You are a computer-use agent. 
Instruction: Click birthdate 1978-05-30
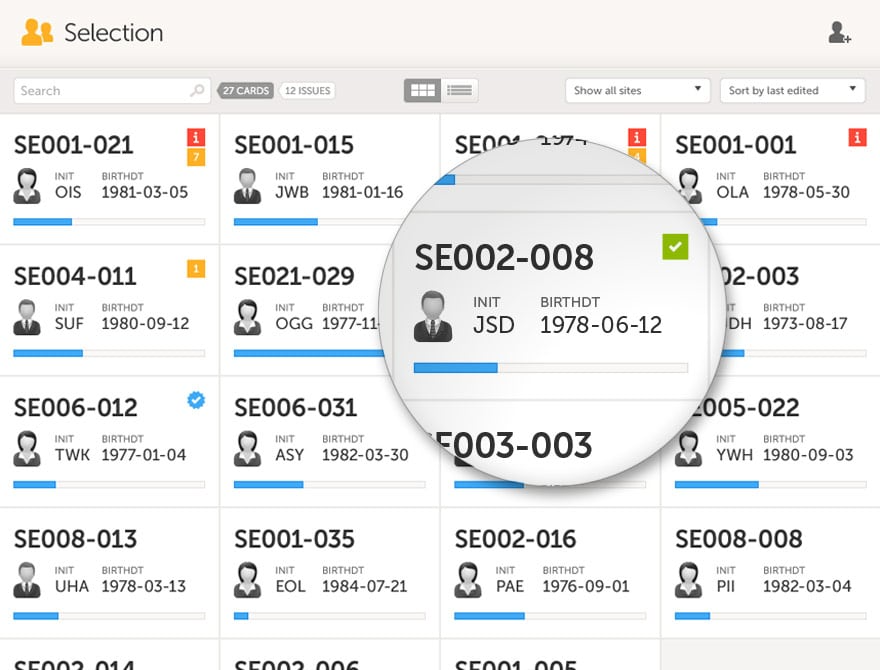coord(806,192)
